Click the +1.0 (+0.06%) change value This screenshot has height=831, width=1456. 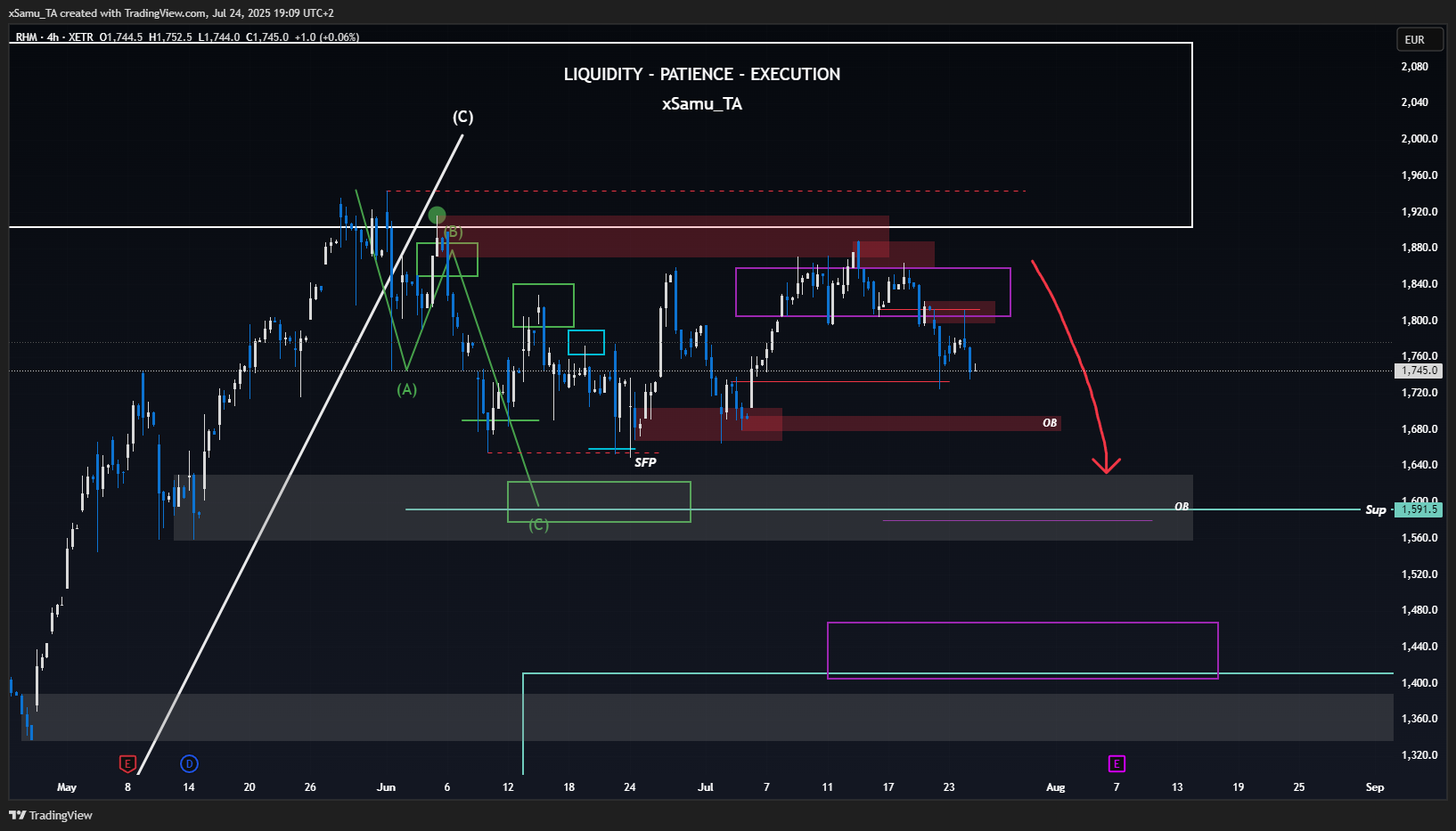pyautogui.click(x=327, y=37)
